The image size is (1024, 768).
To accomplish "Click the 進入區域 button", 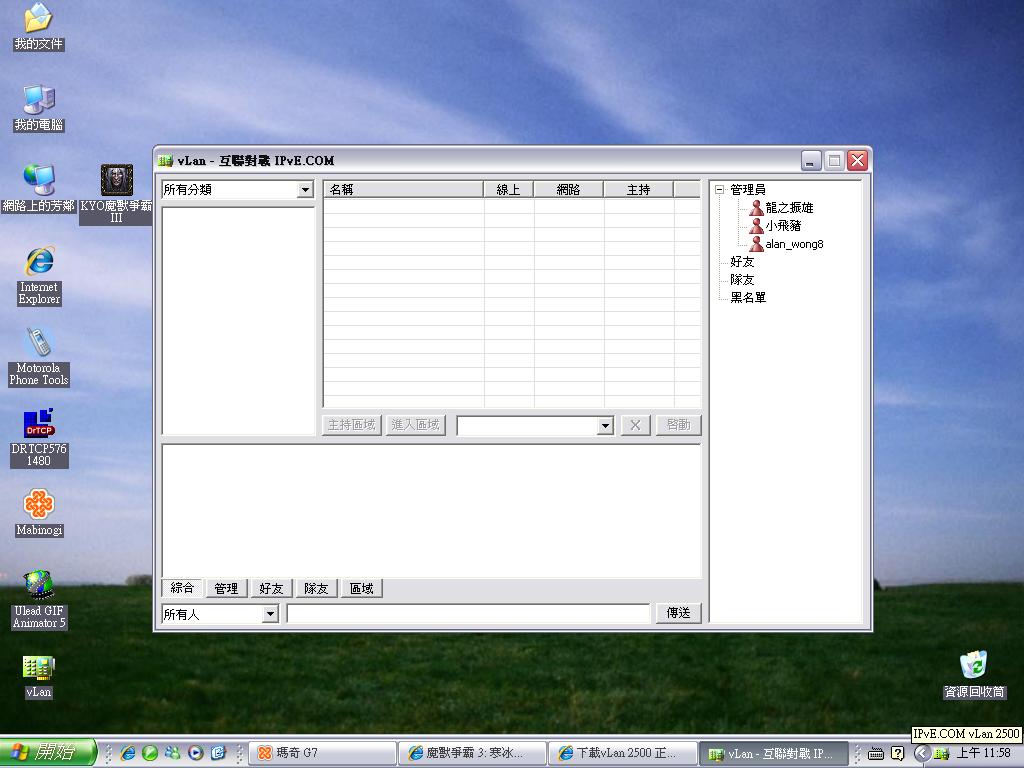I will [x=415, y=425].
